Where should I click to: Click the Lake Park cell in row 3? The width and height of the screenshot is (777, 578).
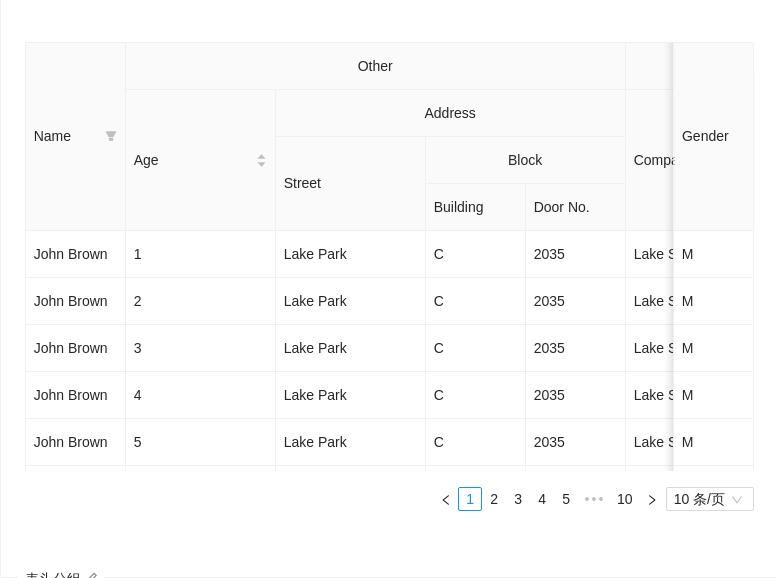[315, 348]
